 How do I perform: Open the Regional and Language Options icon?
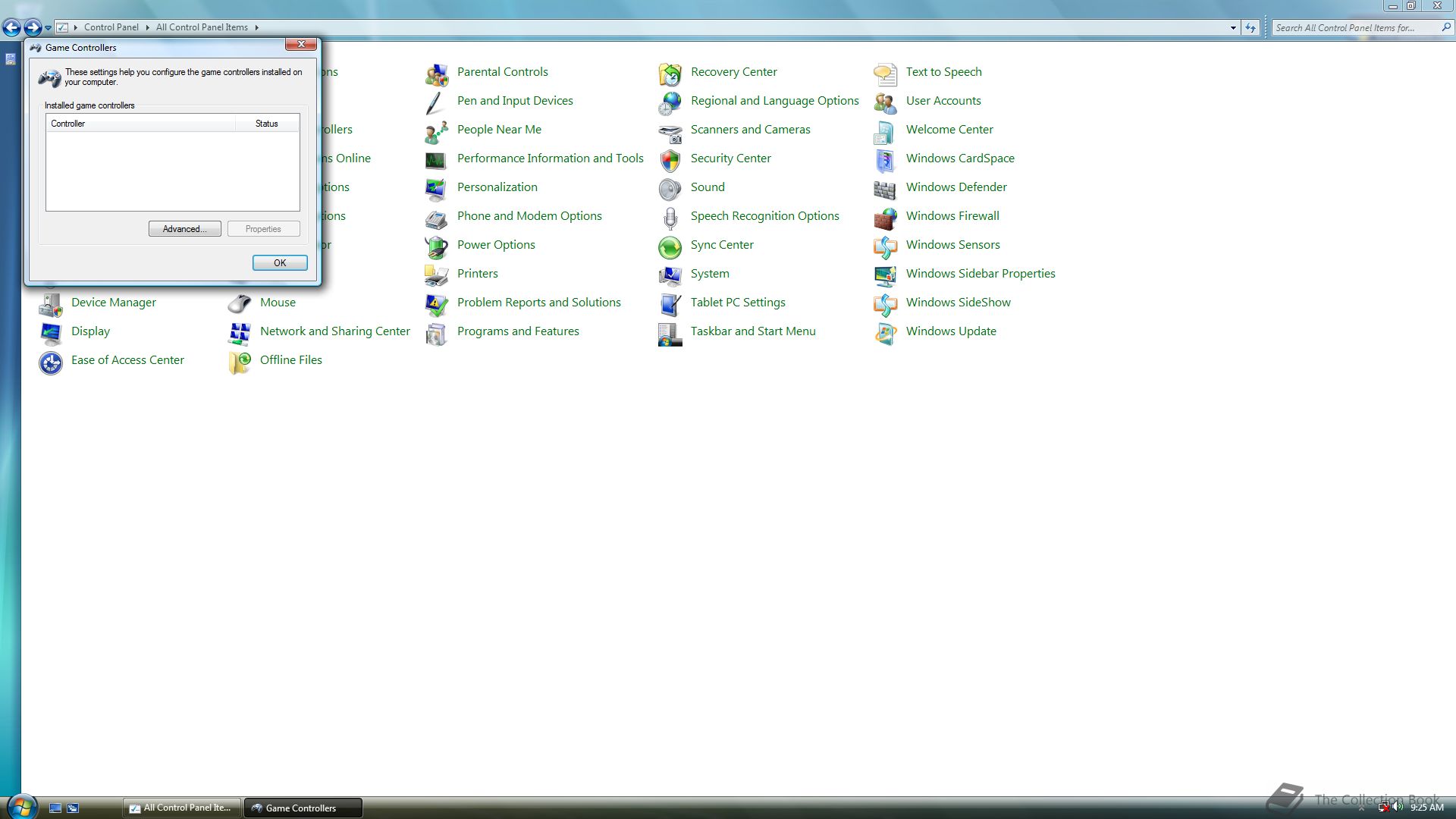(x=670, y=102)
